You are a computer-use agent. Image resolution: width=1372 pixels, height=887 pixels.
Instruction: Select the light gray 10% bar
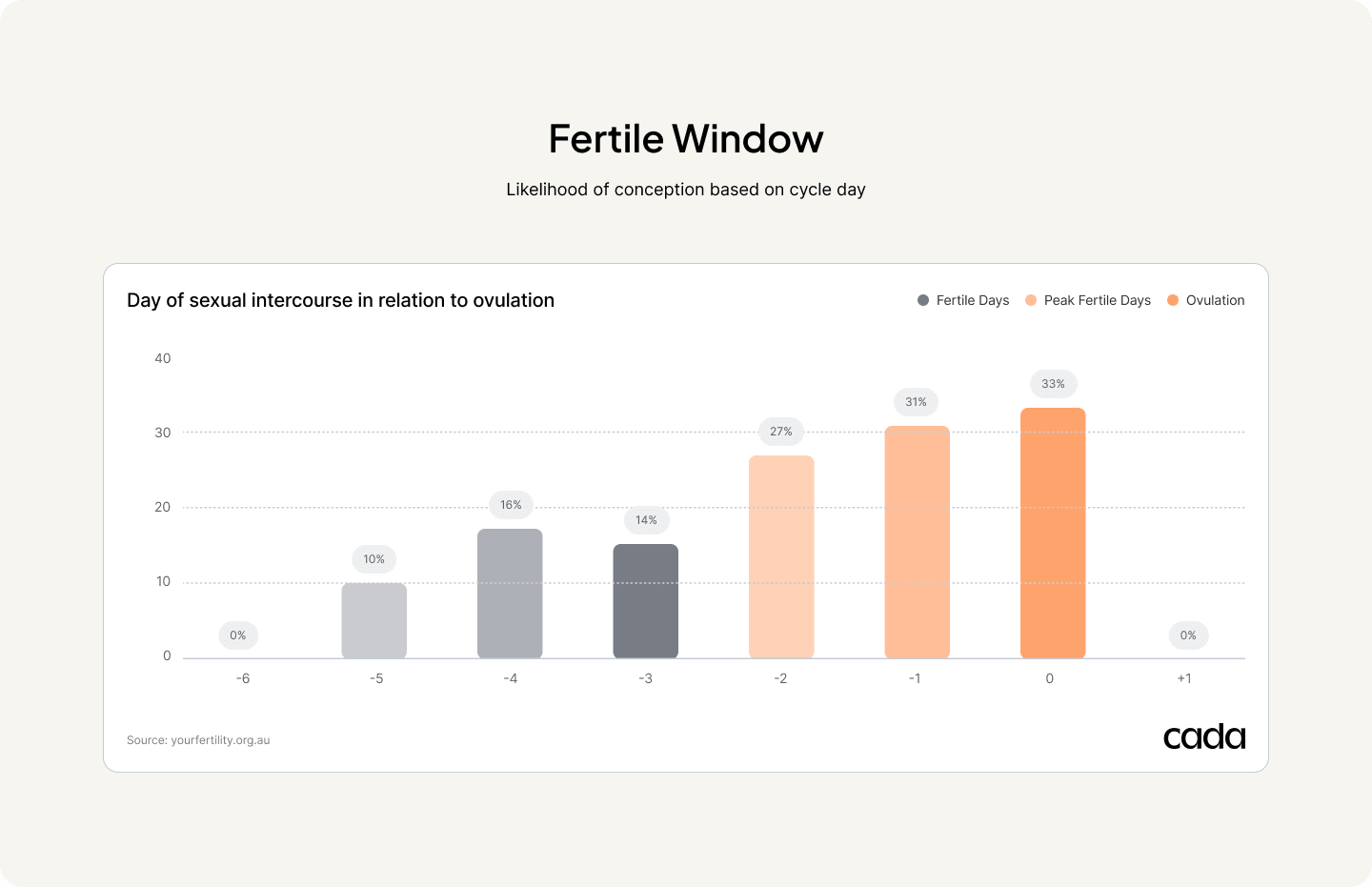click(374, 620)
